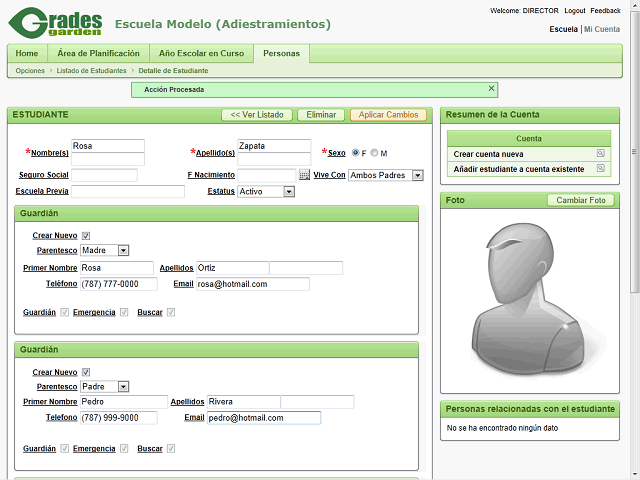Click the 'Escuela Previa' input field

tap(128, 191)
